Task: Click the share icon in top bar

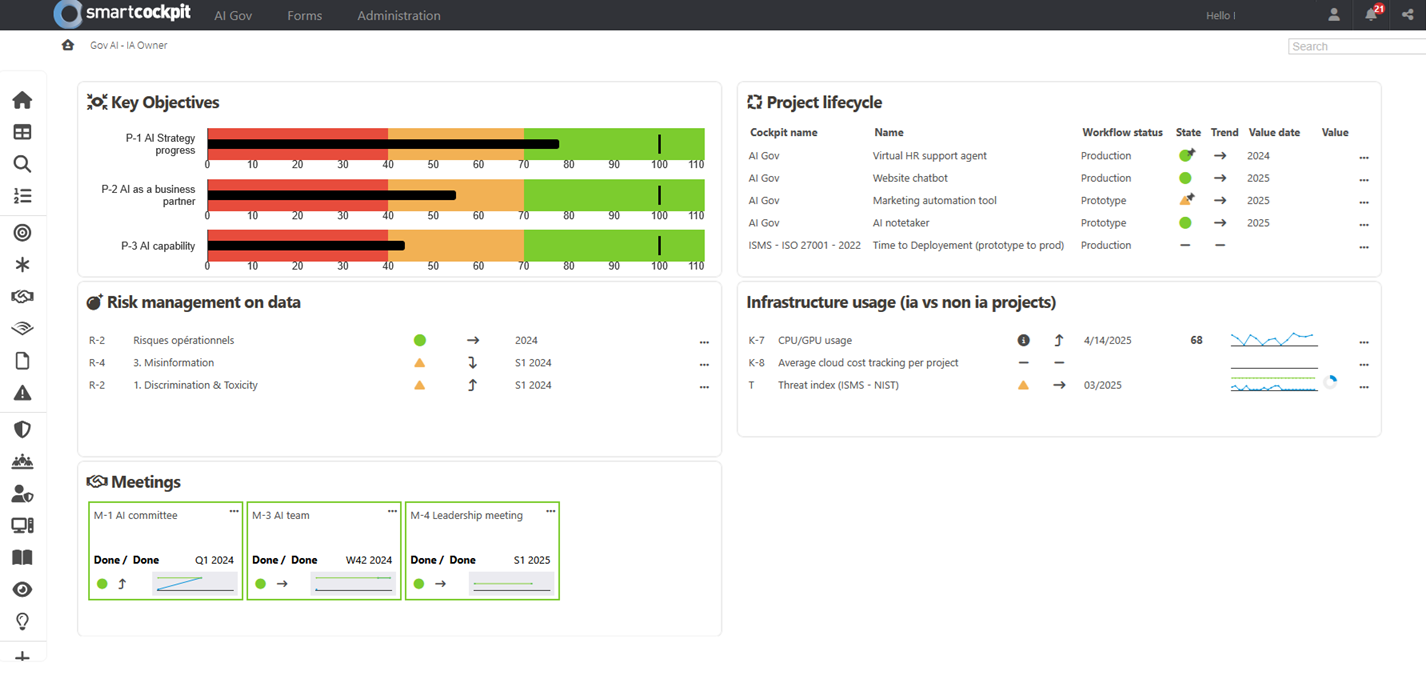Action: (x=1407, y=15)
